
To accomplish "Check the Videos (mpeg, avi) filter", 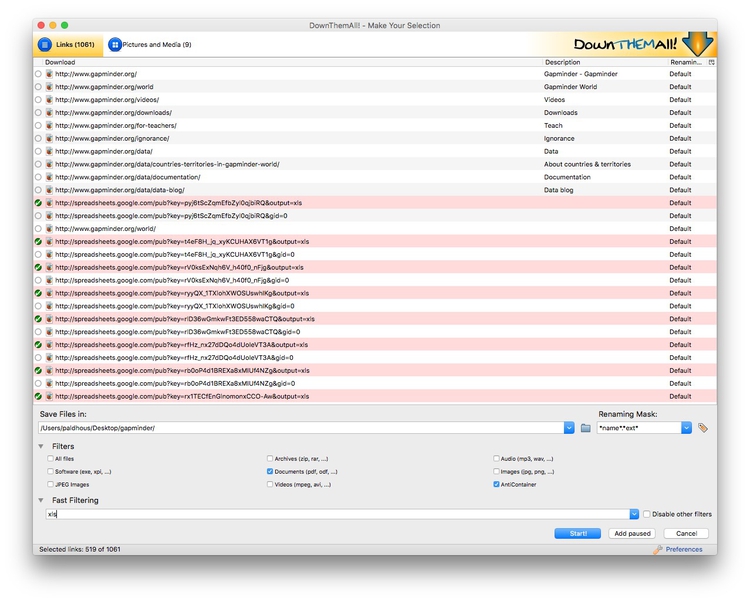I will [x=270, y=484].
